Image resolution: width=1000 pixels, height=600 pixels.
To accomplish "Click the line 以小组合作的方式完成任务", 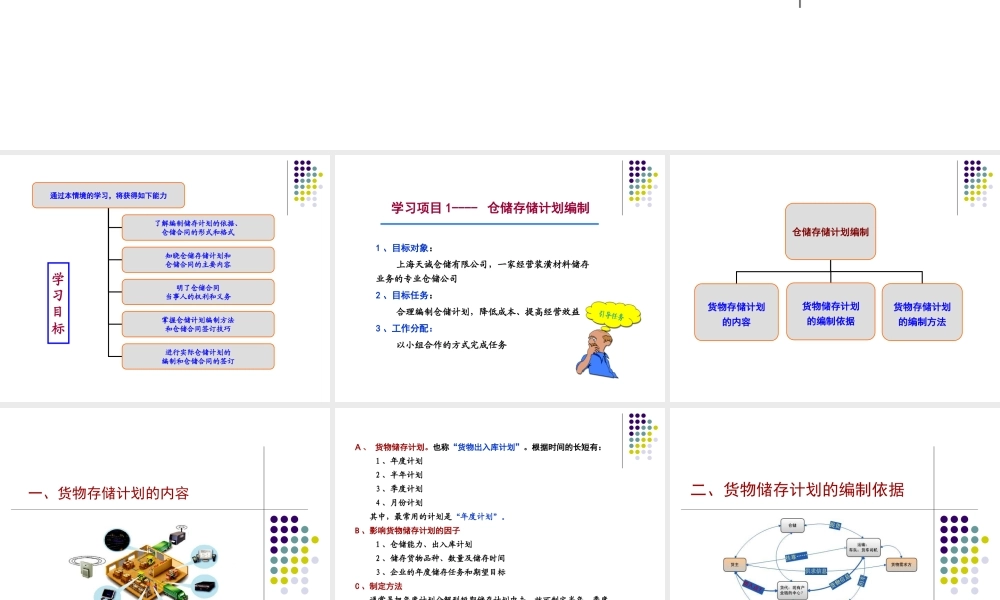I will pyautogui.click(x=451, y=345).
